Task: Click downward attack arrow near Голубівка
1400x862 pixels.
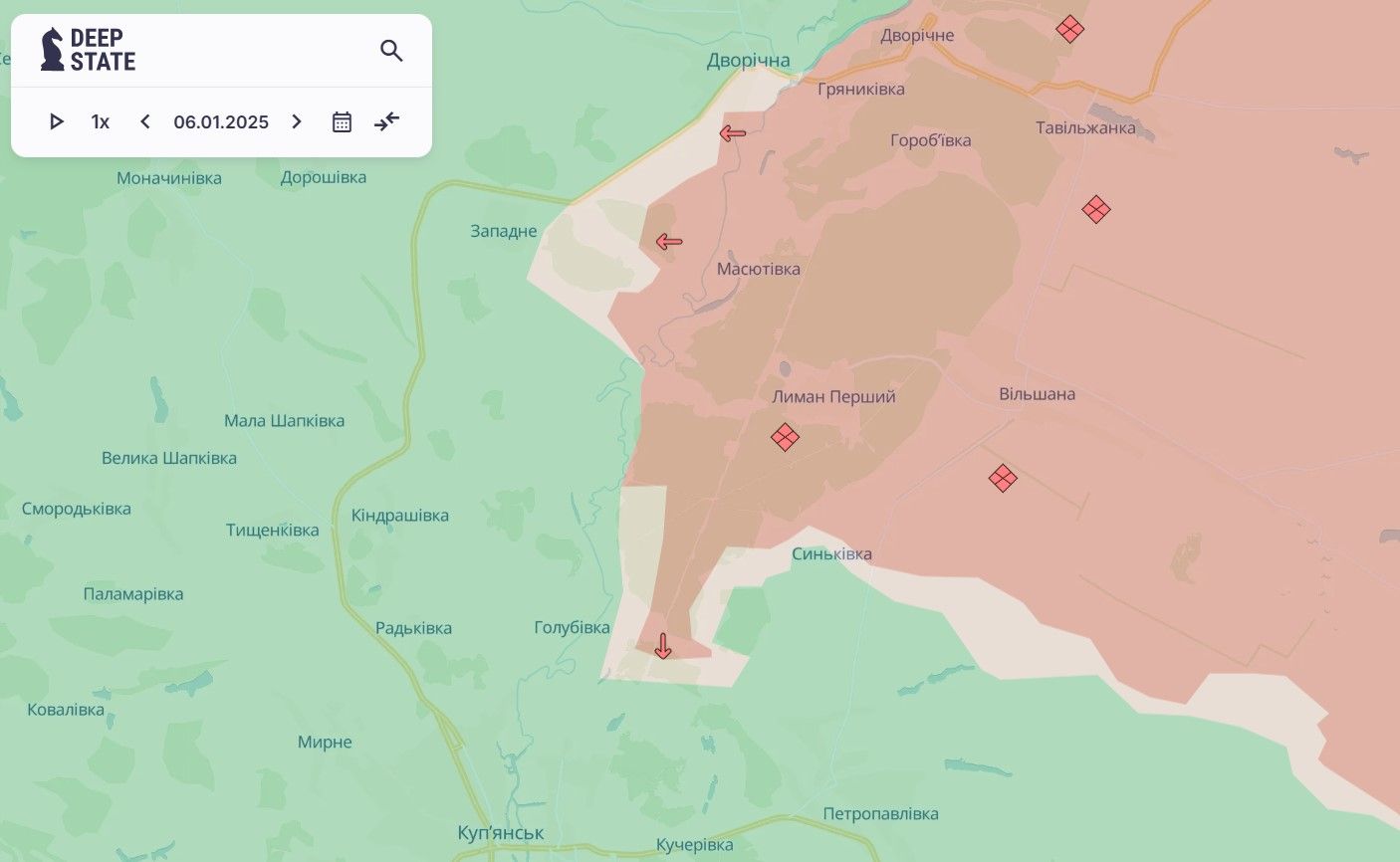Action: click(663, 646)
